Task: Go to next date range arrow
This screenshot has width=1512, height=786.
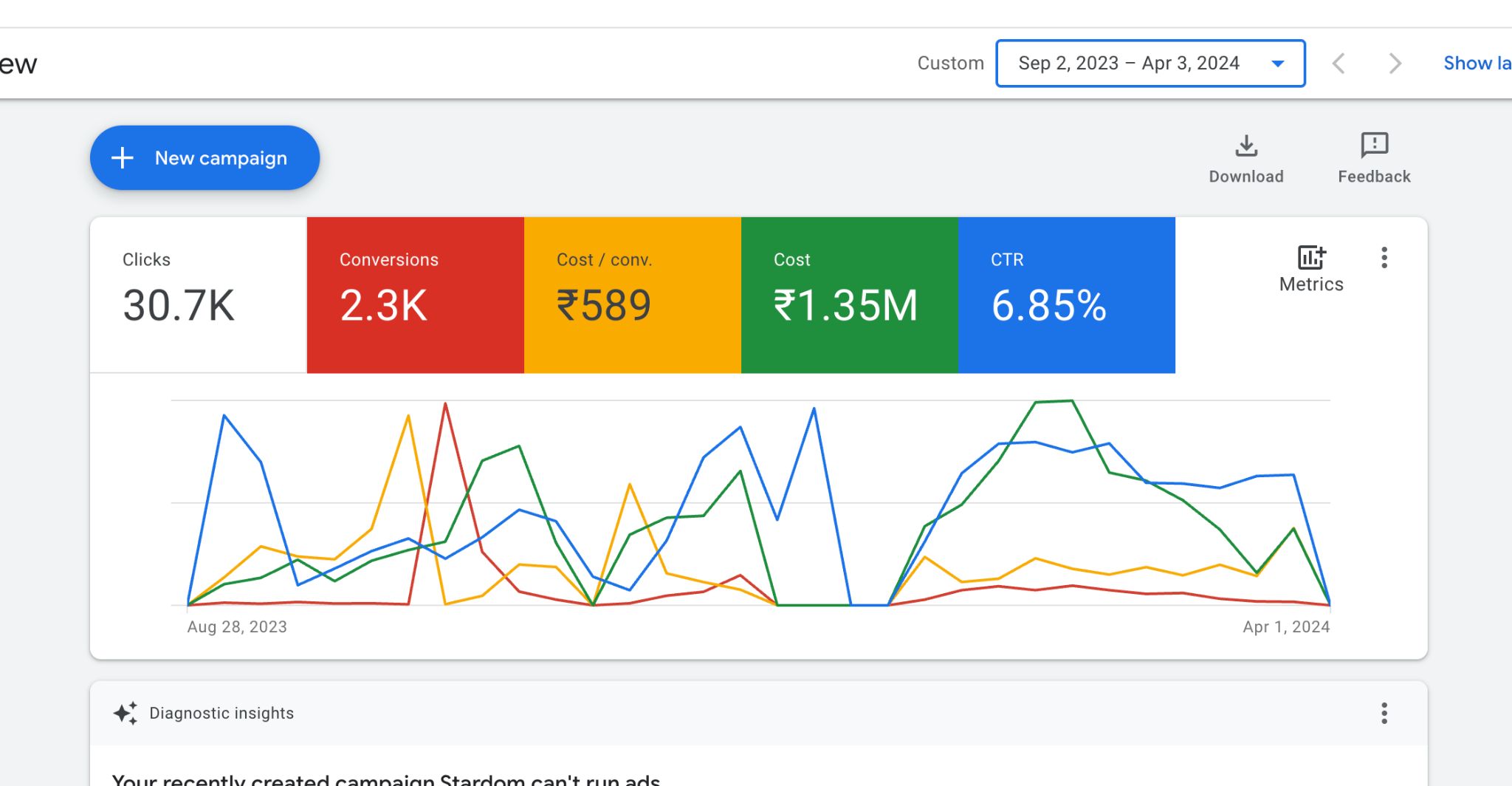Action: (1395, 64)
